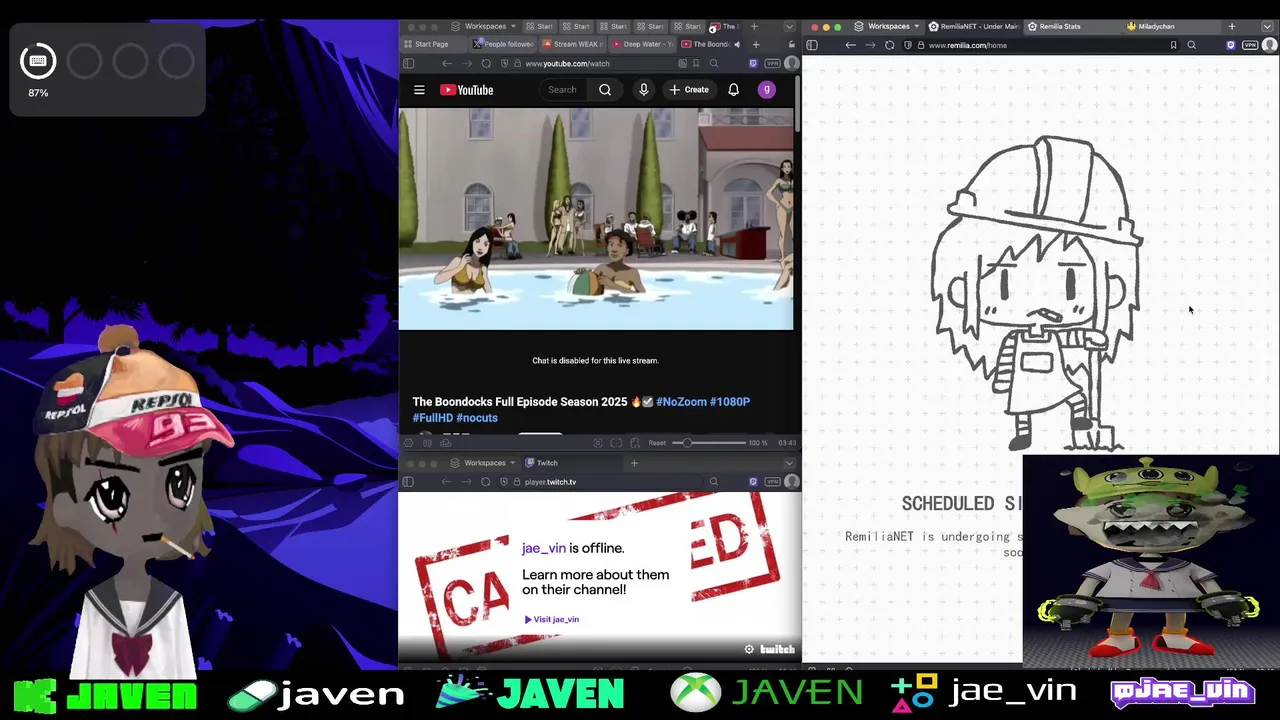Open the YouTube notifications bell

click(733, 90)
